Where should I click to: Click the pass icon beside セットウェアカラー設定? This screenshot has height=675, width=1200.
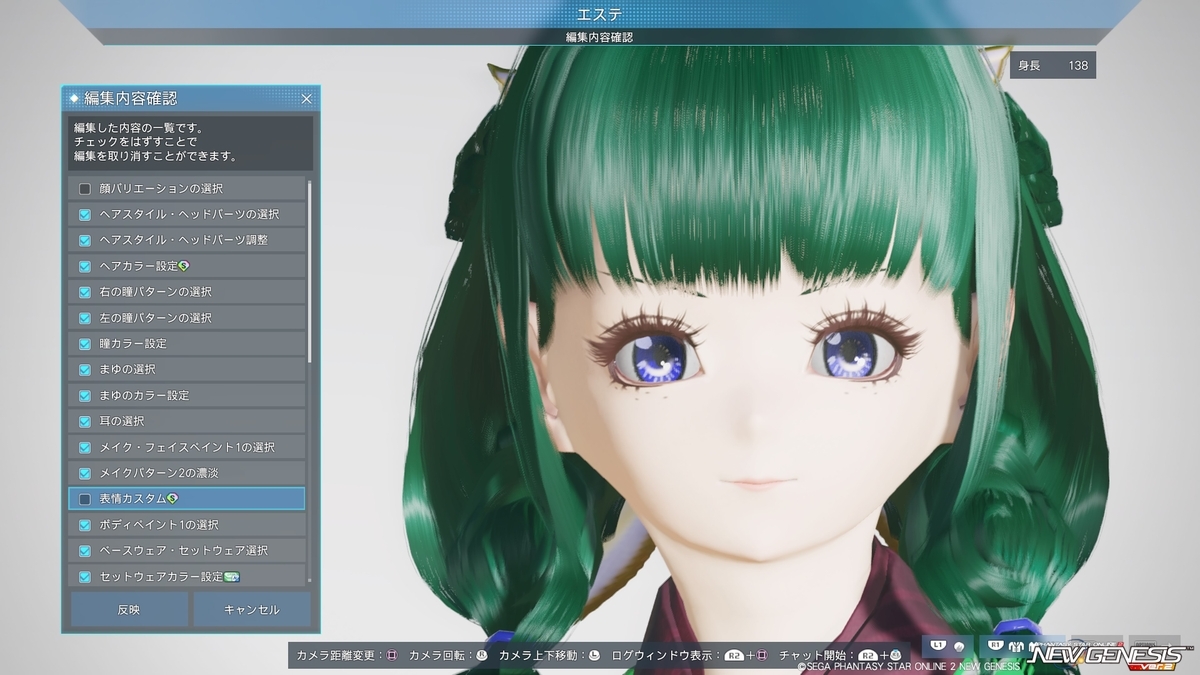[231, 576]
